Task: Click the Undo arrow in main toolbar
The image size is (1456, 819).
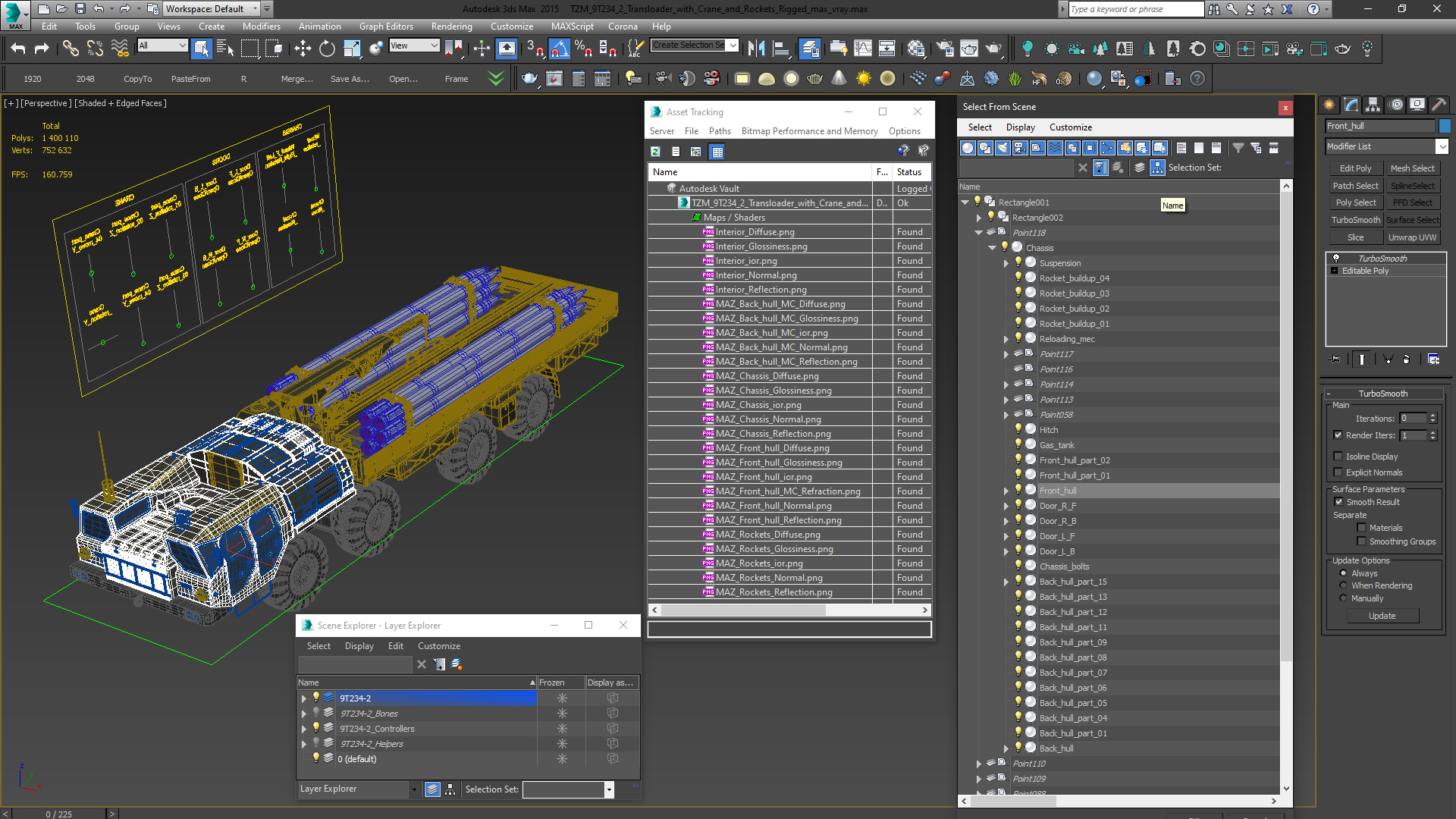Action: coord(18,49)
